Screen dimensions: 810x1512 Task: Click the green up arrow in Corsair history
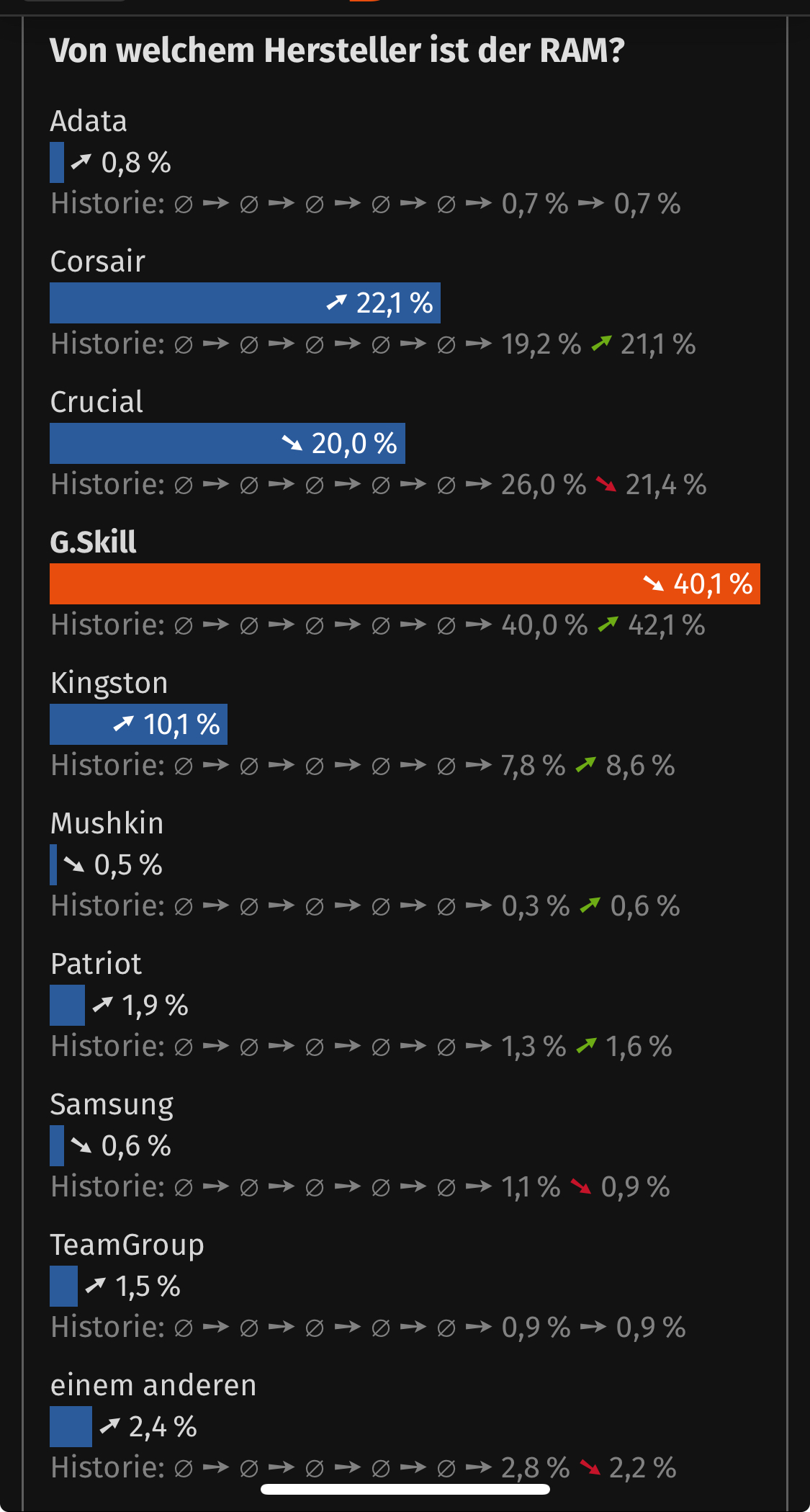pyautogui.click(x=601, y=344)
